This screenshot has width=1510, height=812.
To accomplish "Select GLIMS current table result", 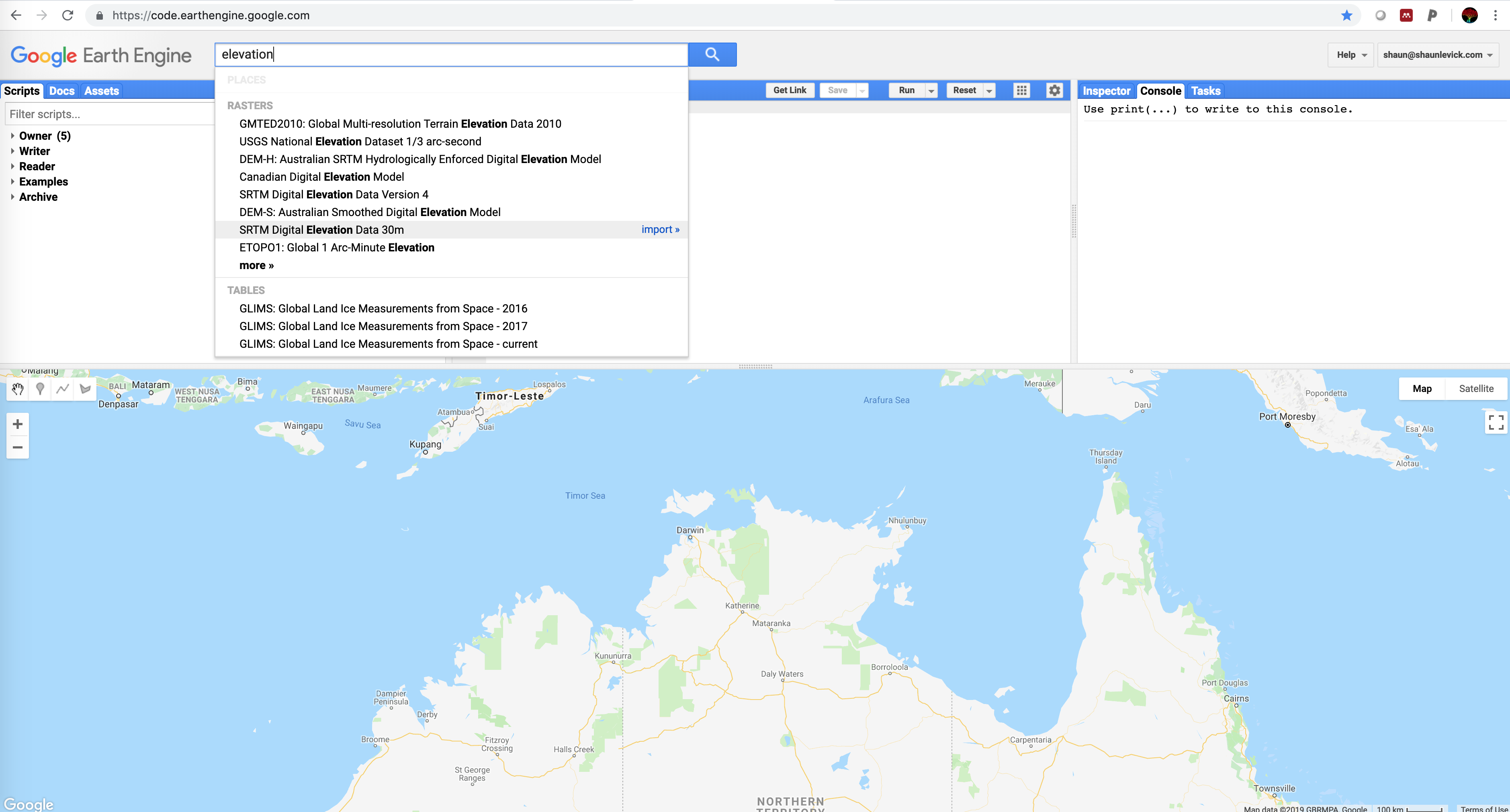I will click(451, 344).
